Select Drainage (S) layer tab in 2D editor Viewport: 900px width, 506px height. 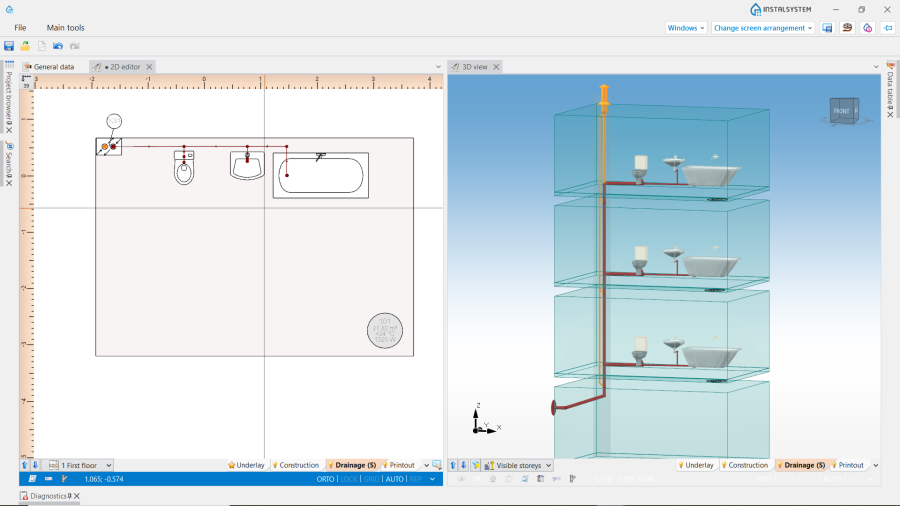coord(355,465)
